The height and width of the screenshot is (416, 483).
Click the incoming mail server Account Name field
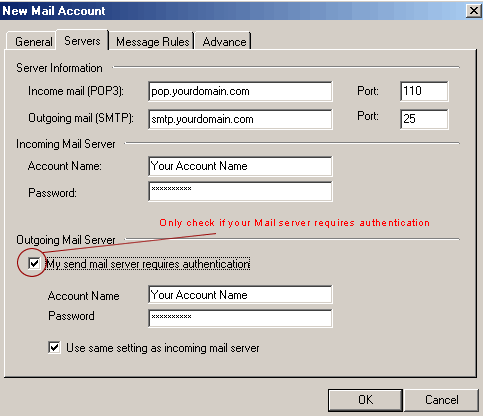[240, 166]
